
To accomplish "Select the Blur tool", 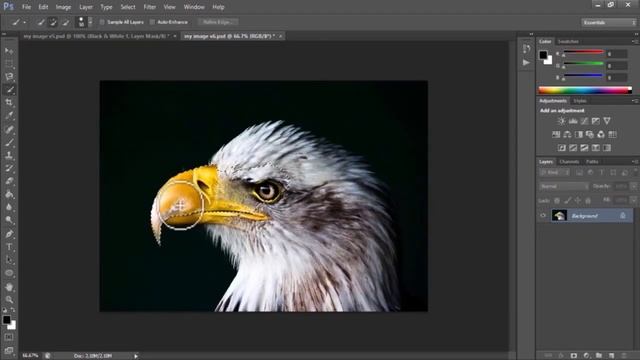I will [9, 207].
